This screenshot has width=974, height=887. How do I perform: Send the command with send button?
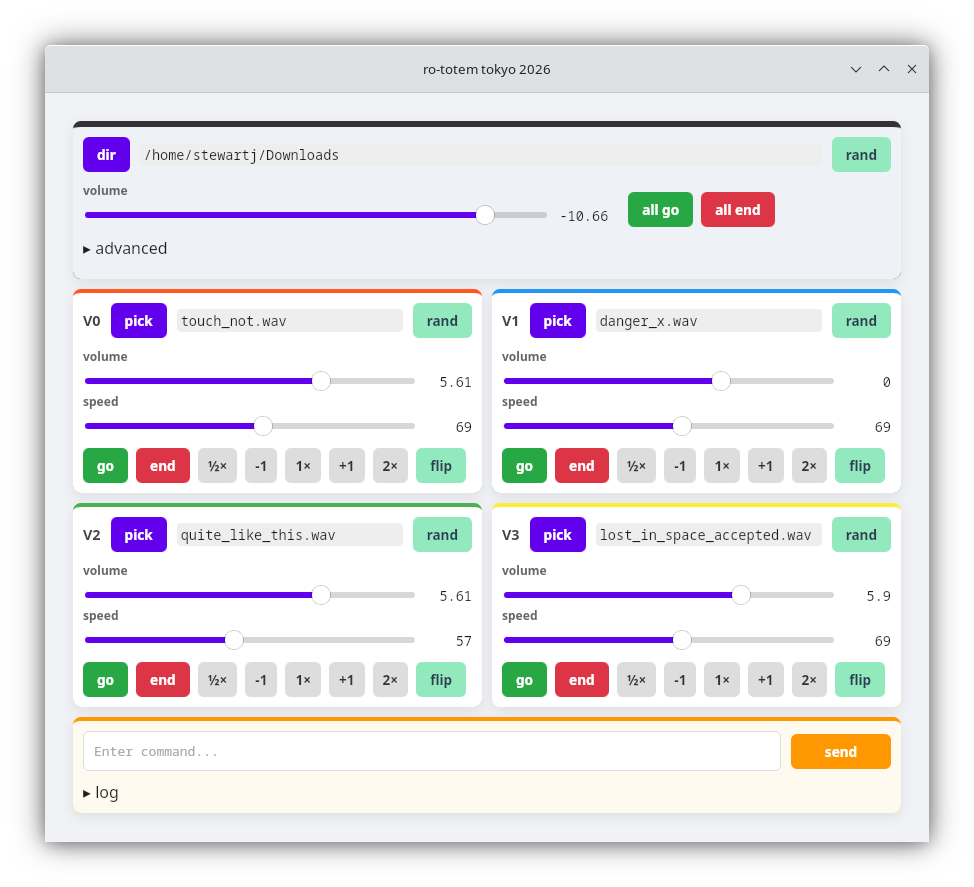(x=840, y=752)
